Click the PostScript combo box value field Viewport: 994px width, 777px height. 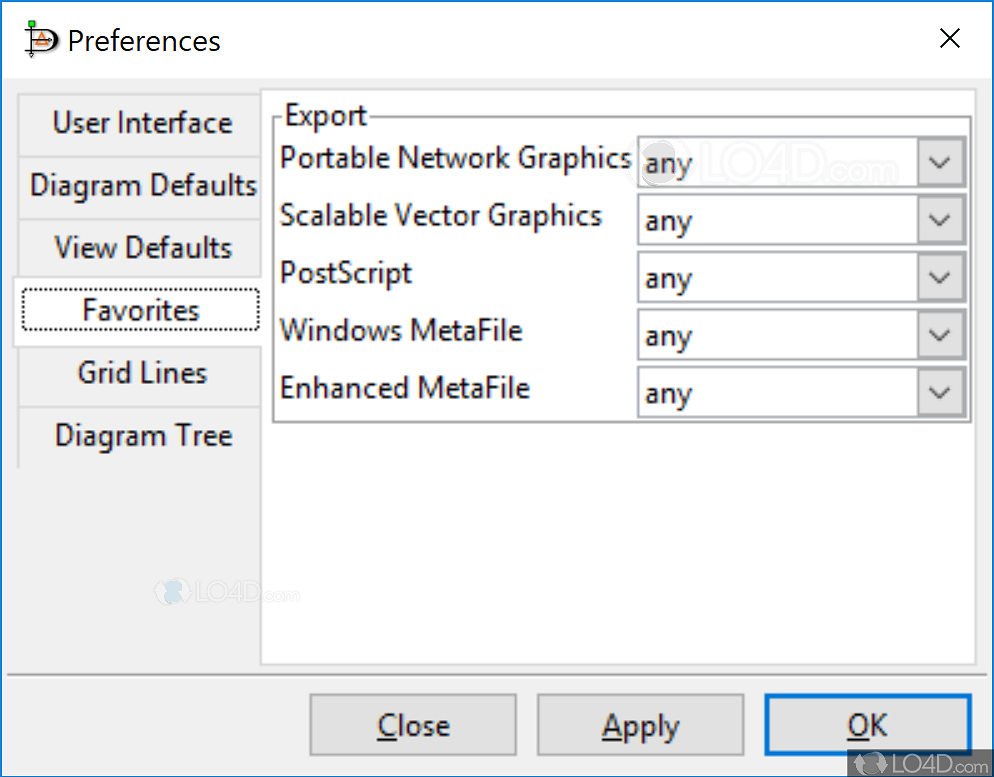tap(777, 278)
